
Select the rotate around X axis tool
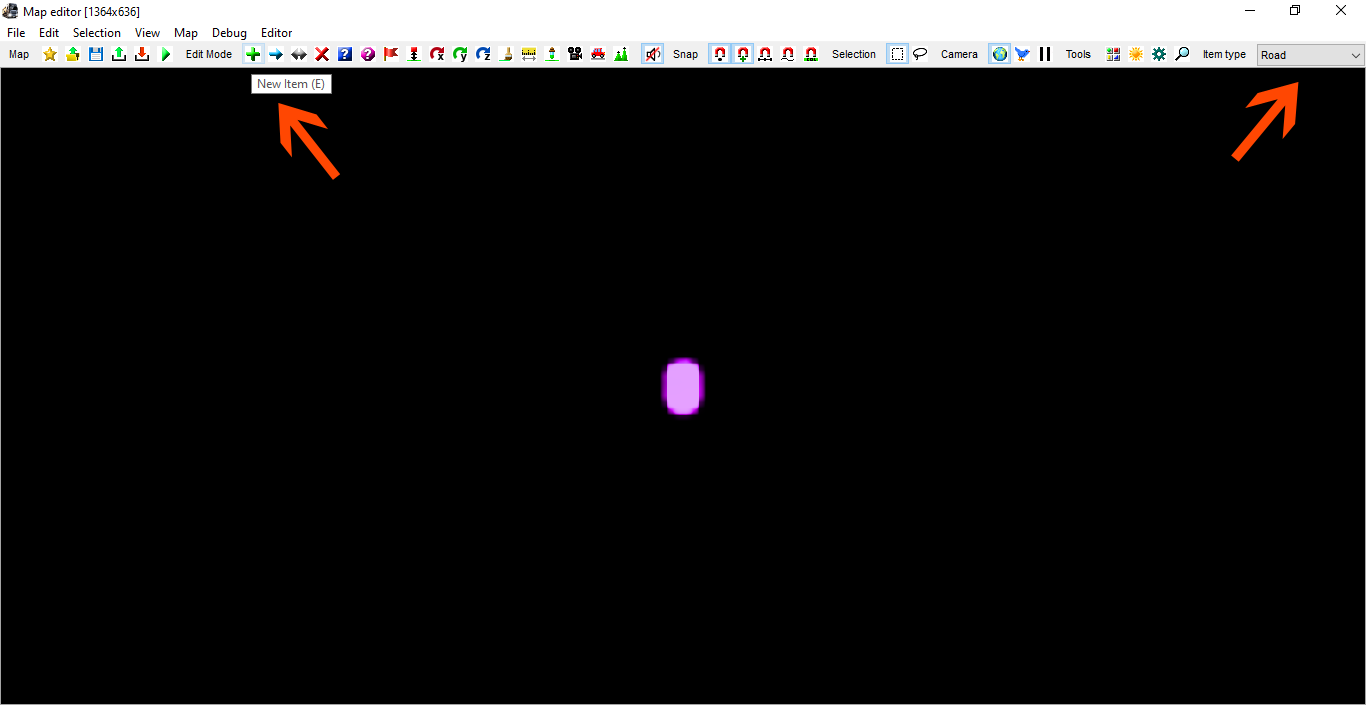[437, 54]
